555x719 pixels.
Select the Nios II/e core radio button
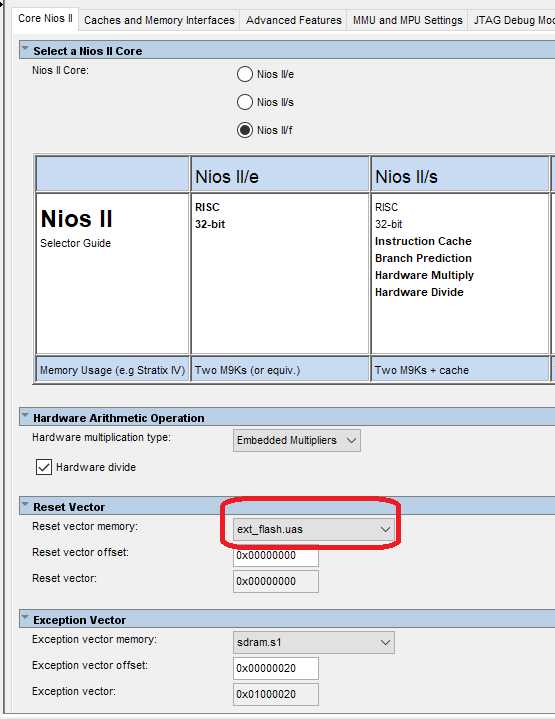pyautogui.click(x=245, y=74)
